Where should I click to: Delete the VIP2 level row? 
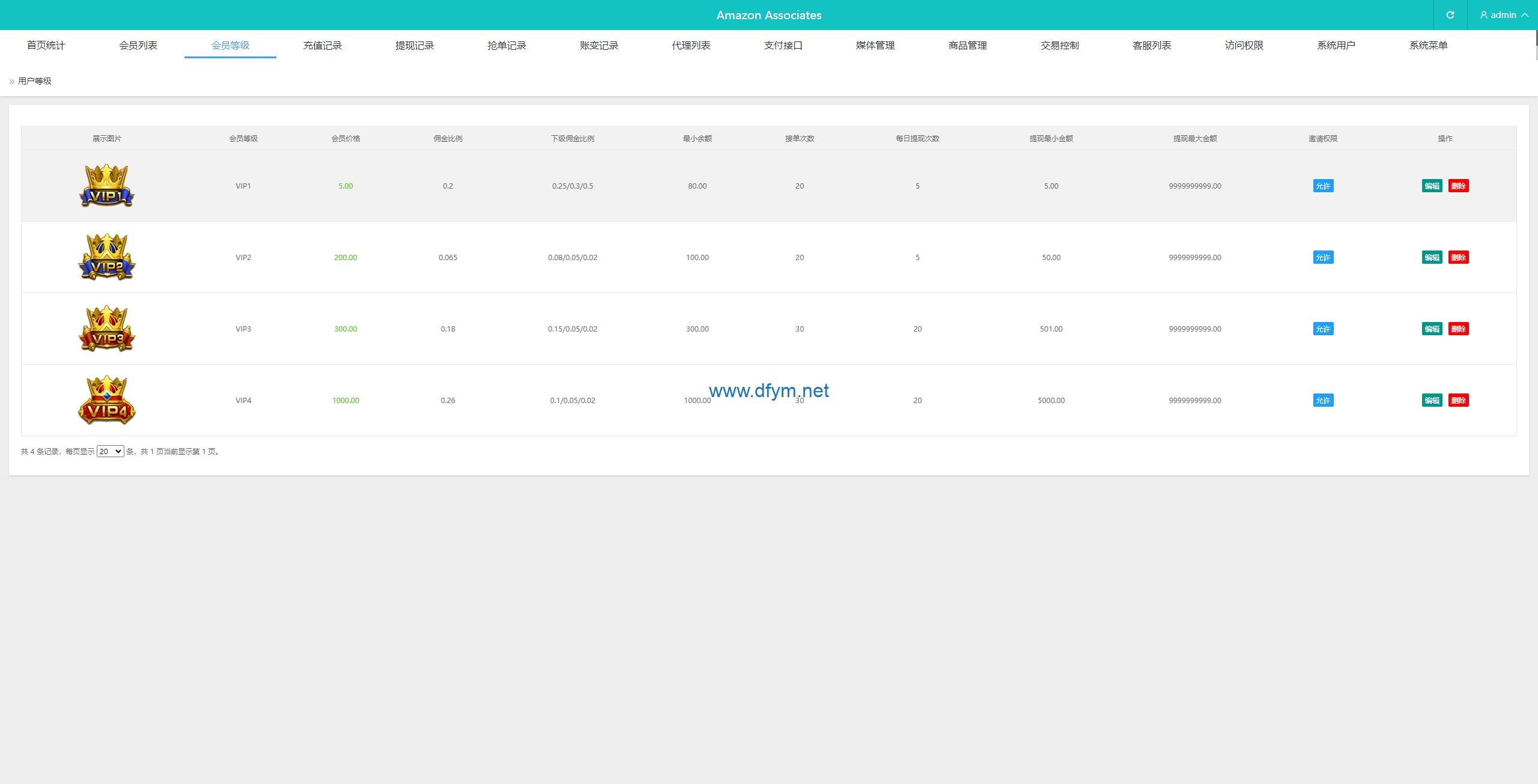tap(1459, 257)
